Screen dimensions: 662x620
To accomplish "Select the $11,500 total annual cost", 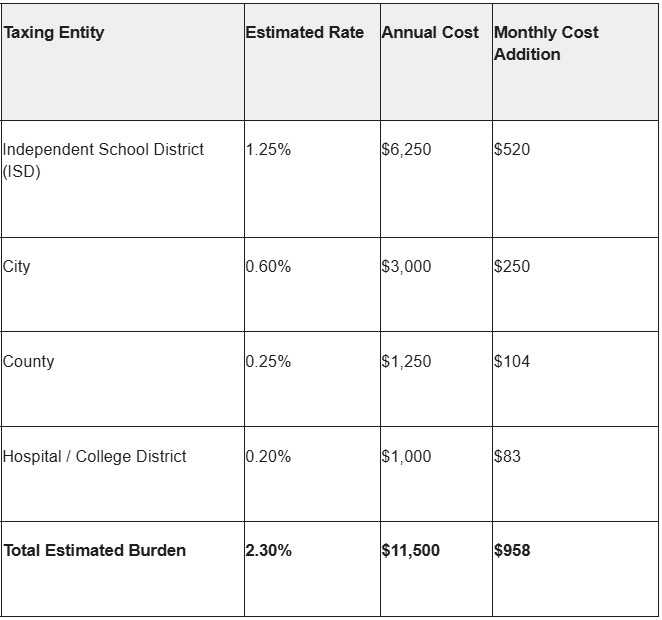I will coord(410,551).
